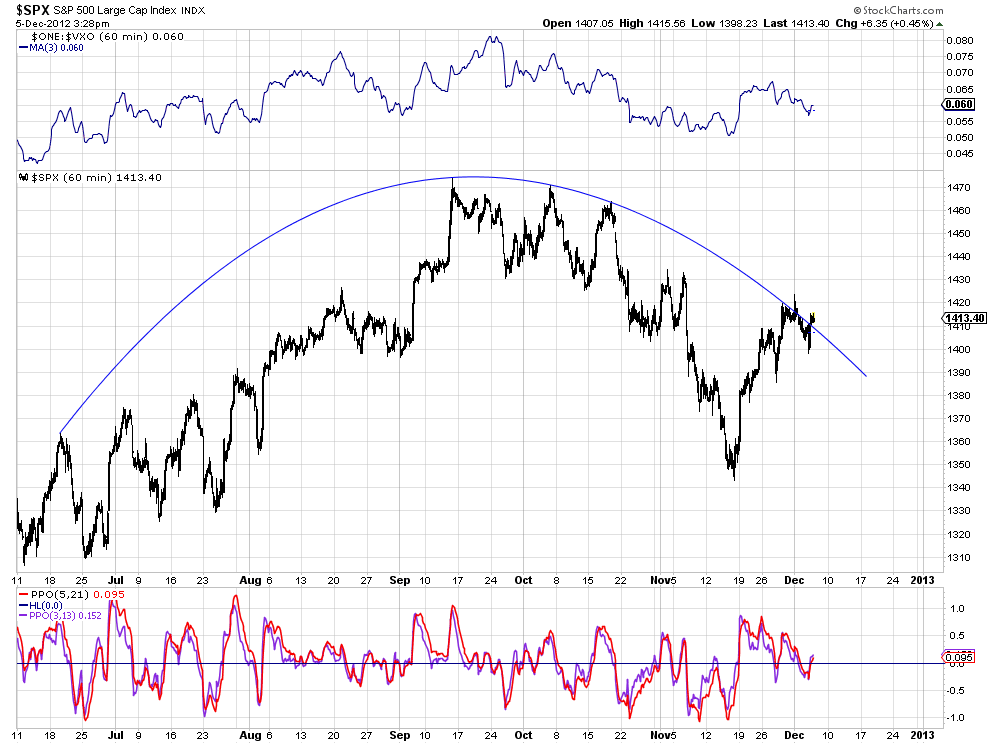Viewport: 990px width, 744px height.
Task: Click the 0.045 label on the top panel axis
Action: coord(960,153)
